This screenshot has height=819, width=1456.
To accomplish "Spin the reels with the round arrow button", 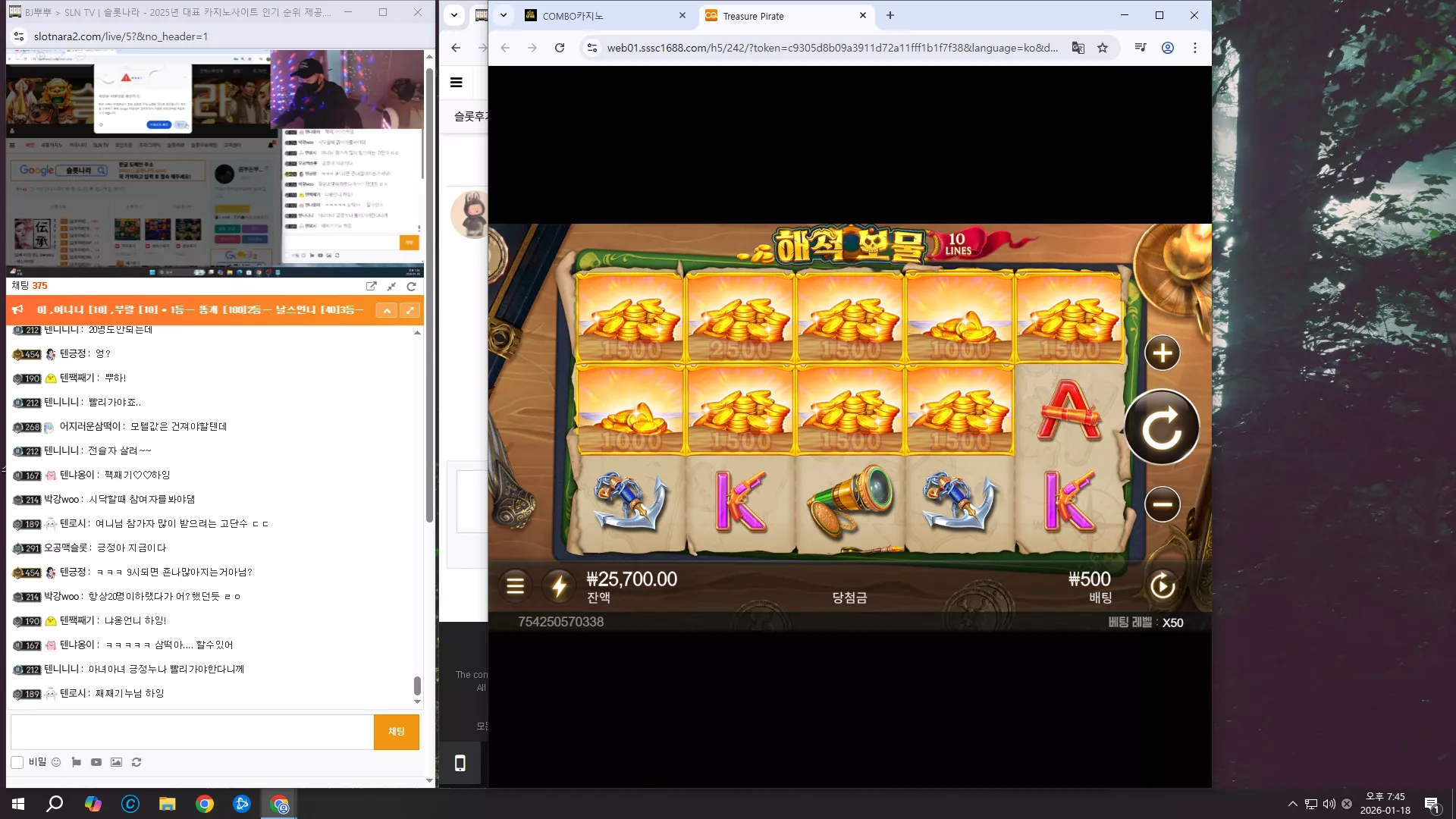I will point(1161,428).
